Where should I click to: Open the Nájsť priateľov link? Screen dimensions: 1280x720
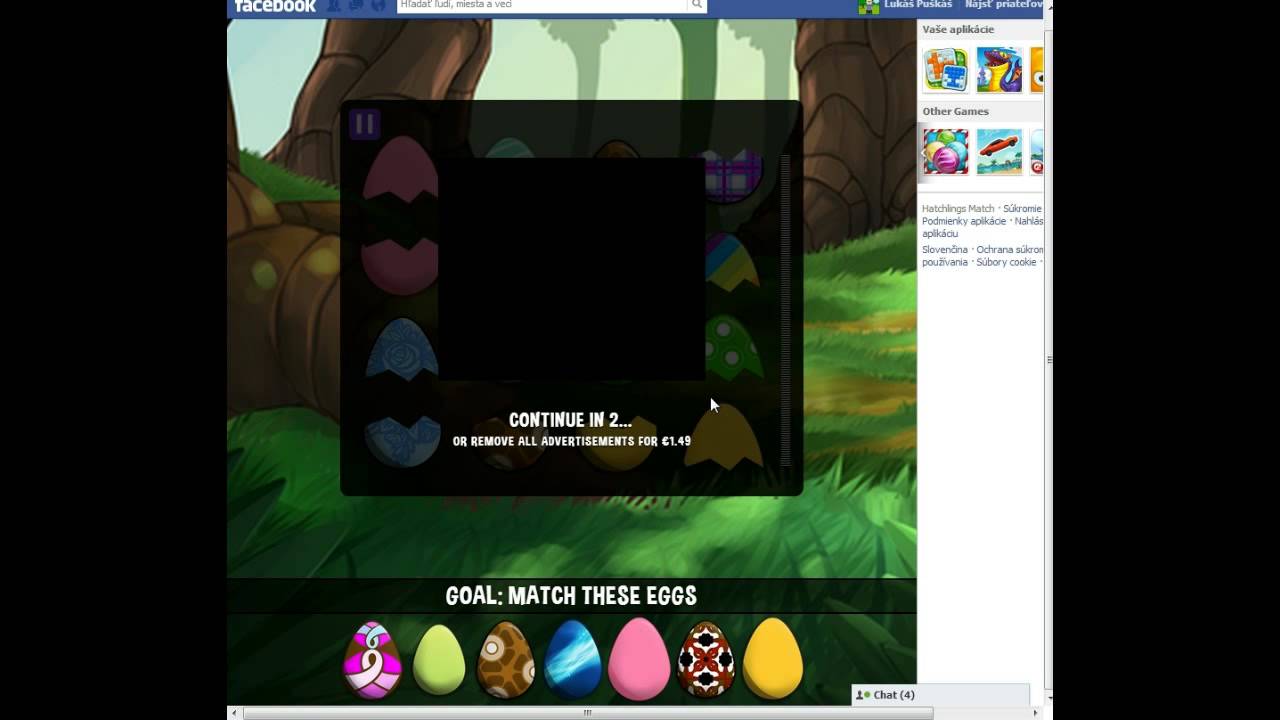[x=1004, y=5]
